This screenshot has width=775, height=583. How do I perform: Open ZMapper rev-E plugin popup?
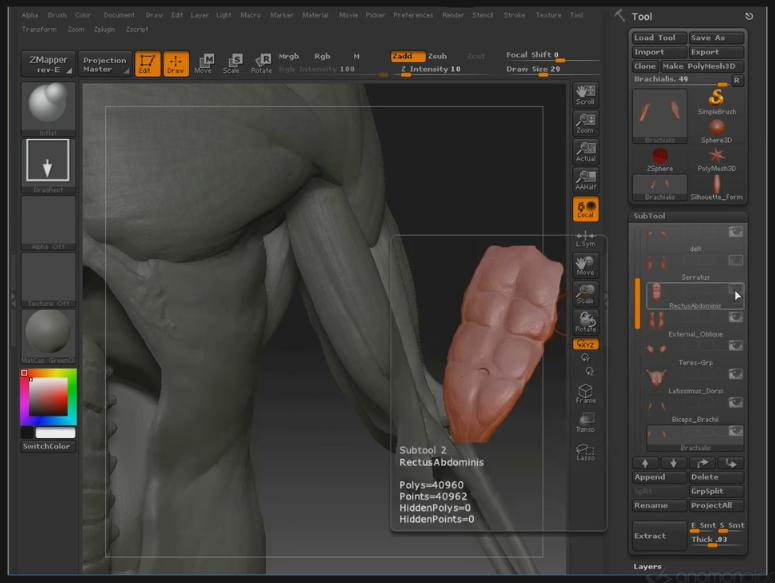pos(48,64)
